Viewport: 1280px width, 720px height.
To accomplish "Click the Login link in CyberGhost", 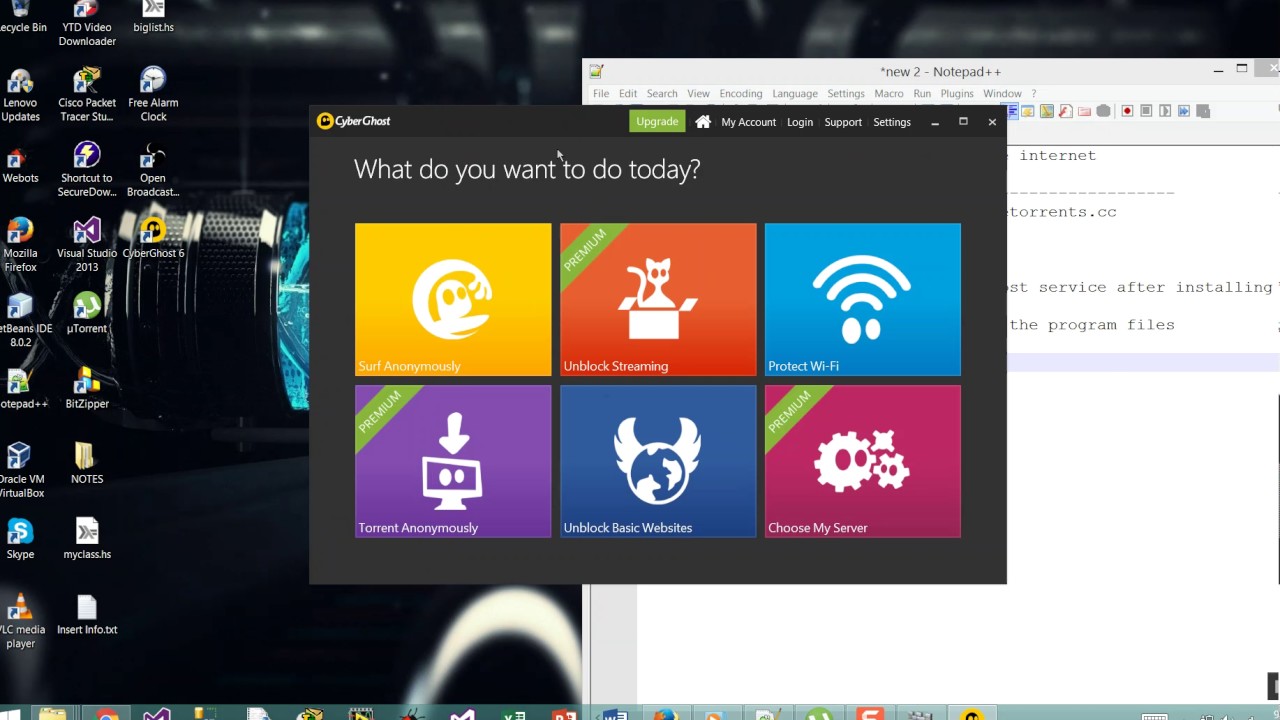I will point(800,122).
